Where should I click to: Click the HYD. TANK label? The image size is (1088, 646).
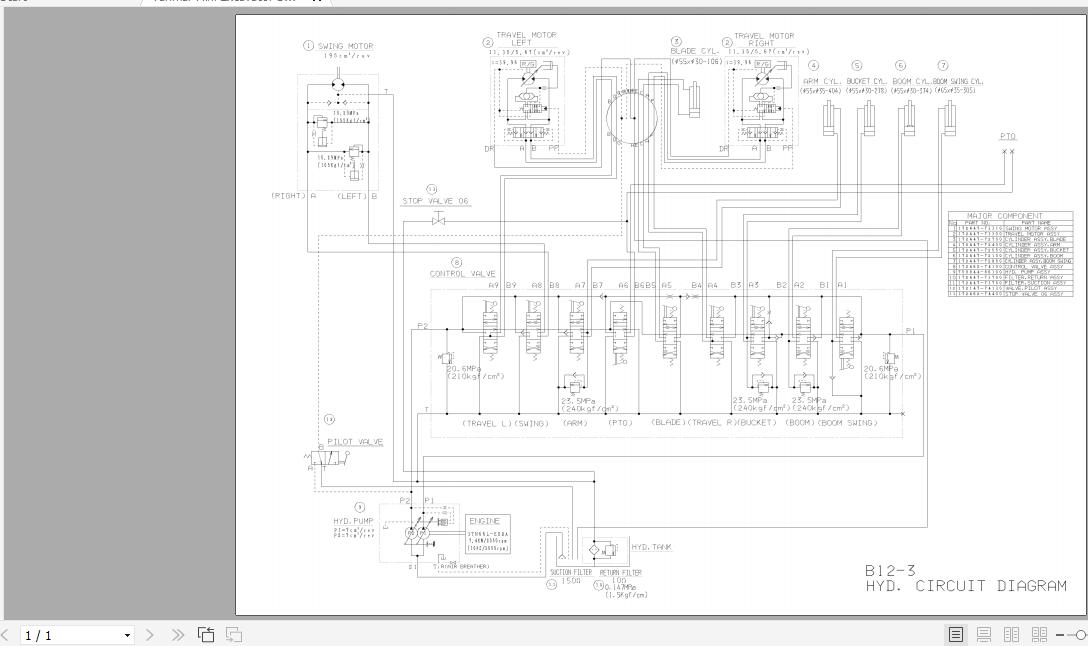tap(651, 547)
